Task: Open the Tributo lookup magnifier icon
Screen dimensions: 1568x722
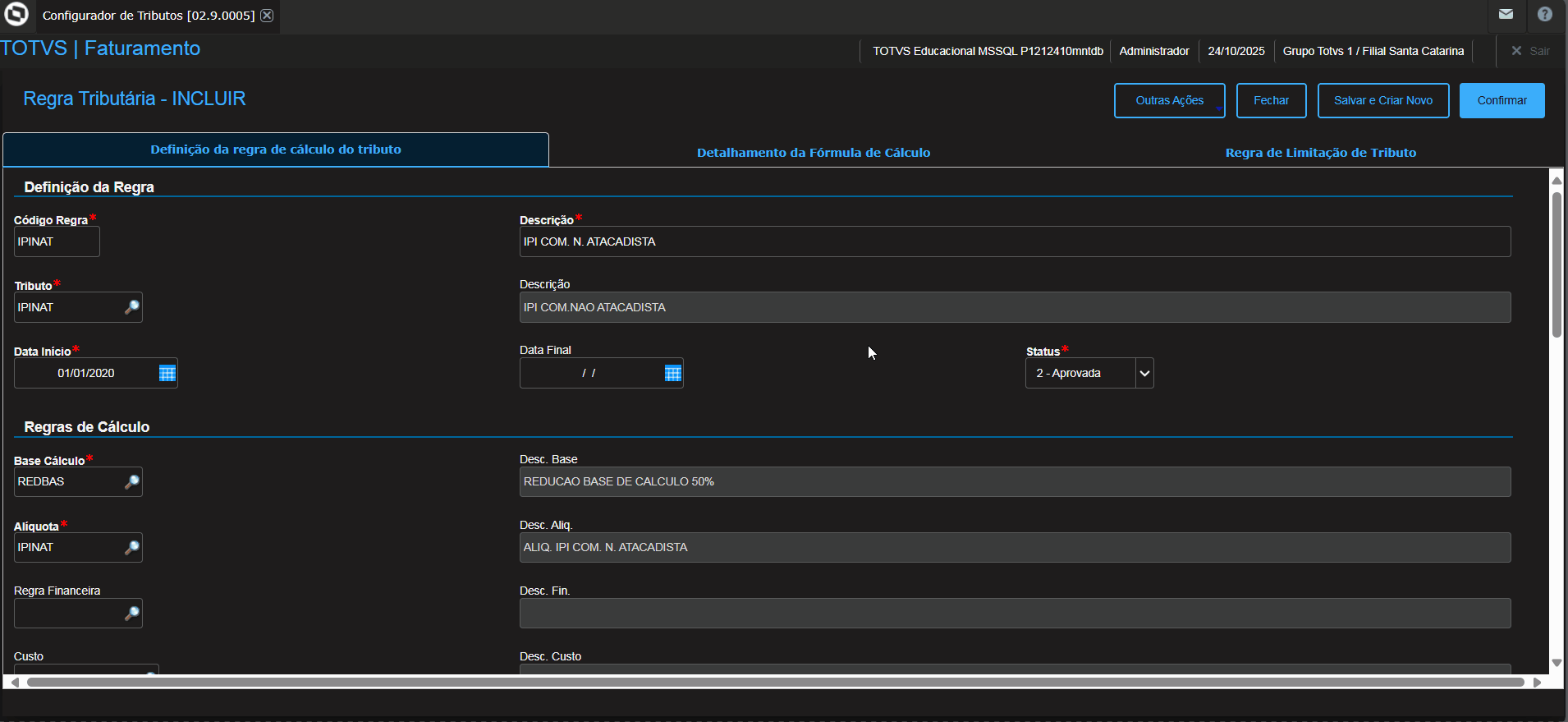Action: pyautogui.click(x=131, y=307)
